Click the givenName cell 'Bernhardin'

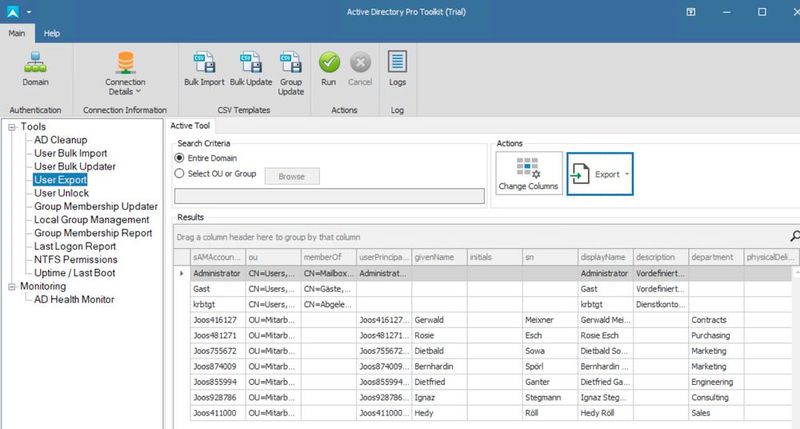439,366
